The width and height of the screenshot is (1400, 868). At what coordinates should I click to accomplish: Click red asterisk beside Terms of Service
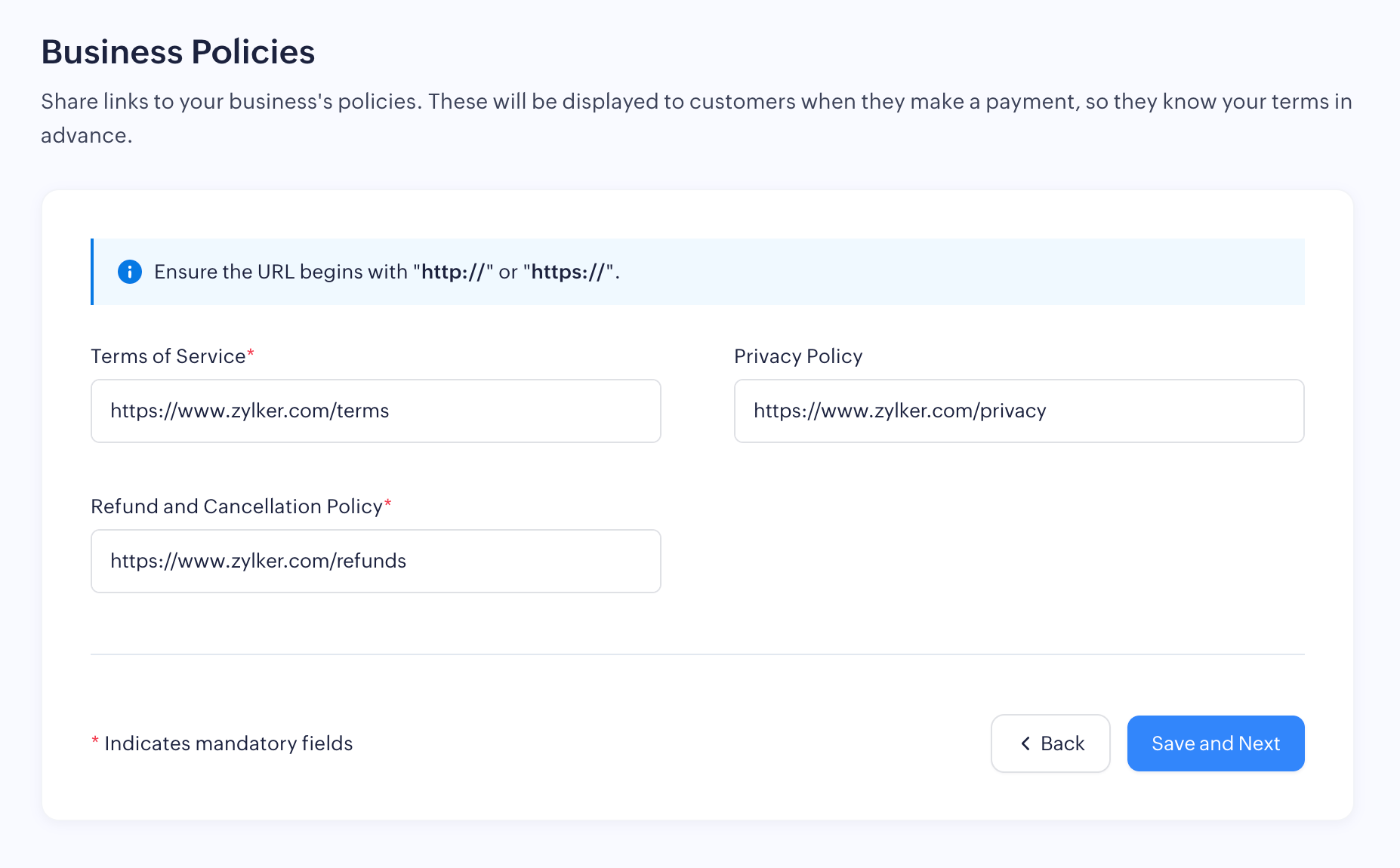click(x=251, y=353)
